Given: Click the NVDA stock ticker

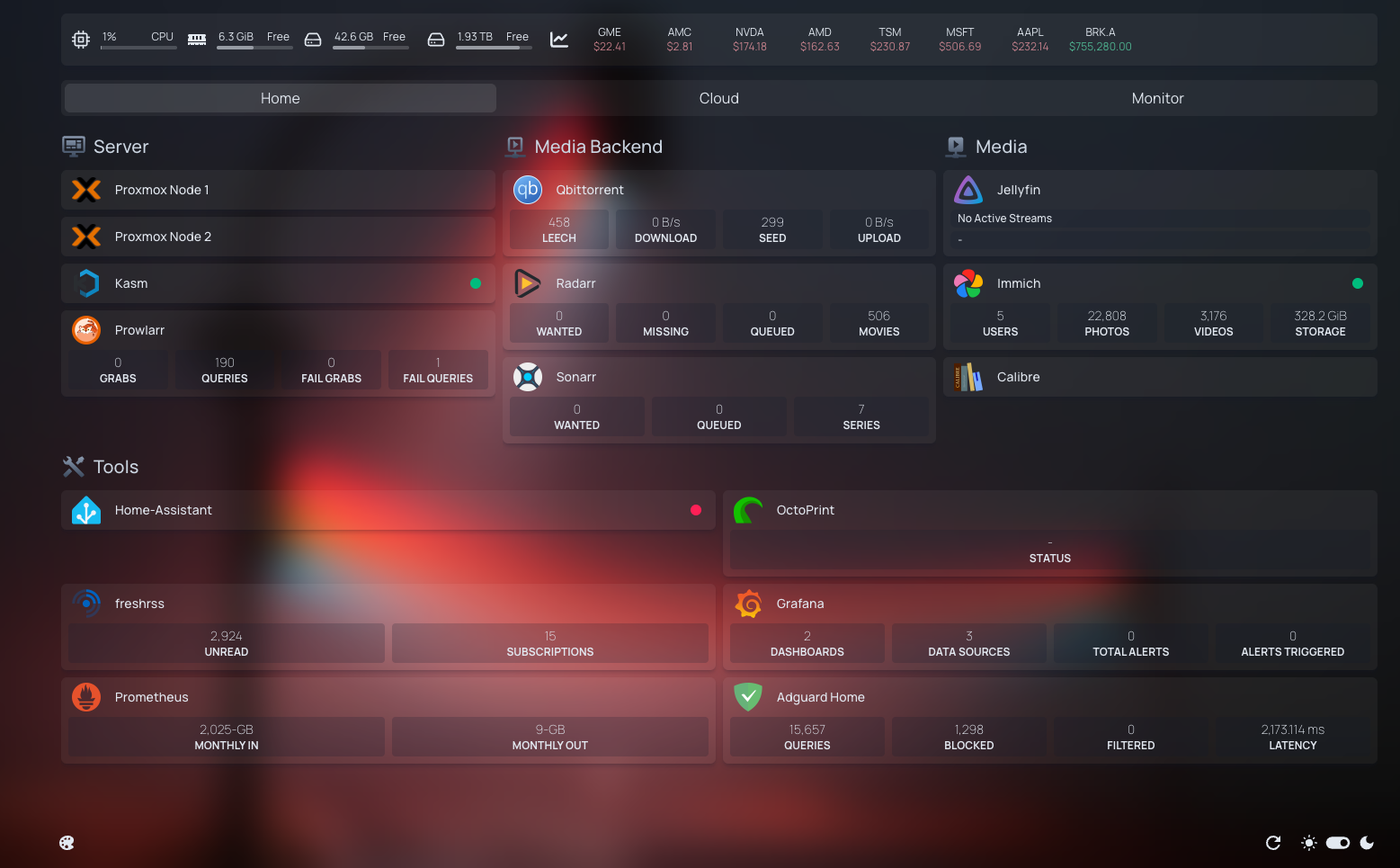Looking at the screenshot, I should click(x=749, y=39).
